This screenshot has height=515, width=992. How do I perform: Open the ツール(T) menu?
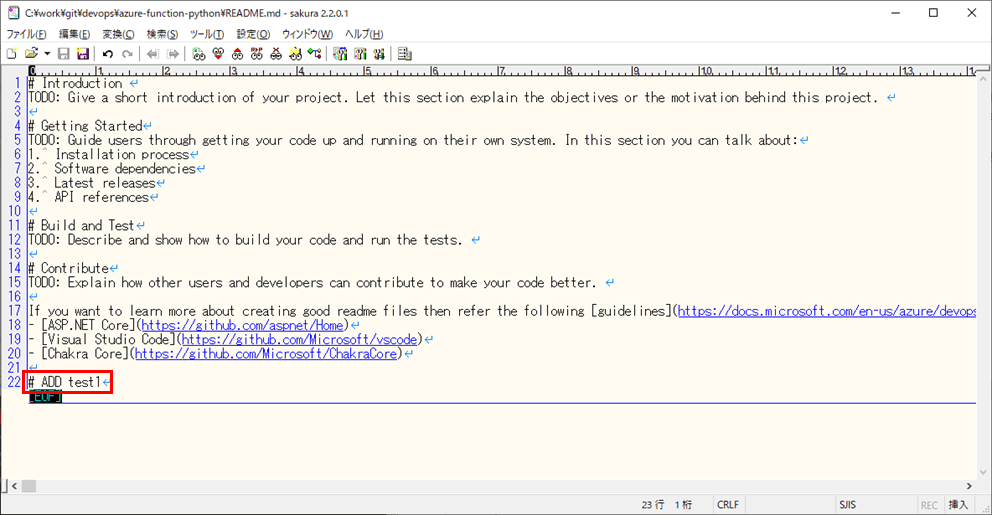click(207, 34)
